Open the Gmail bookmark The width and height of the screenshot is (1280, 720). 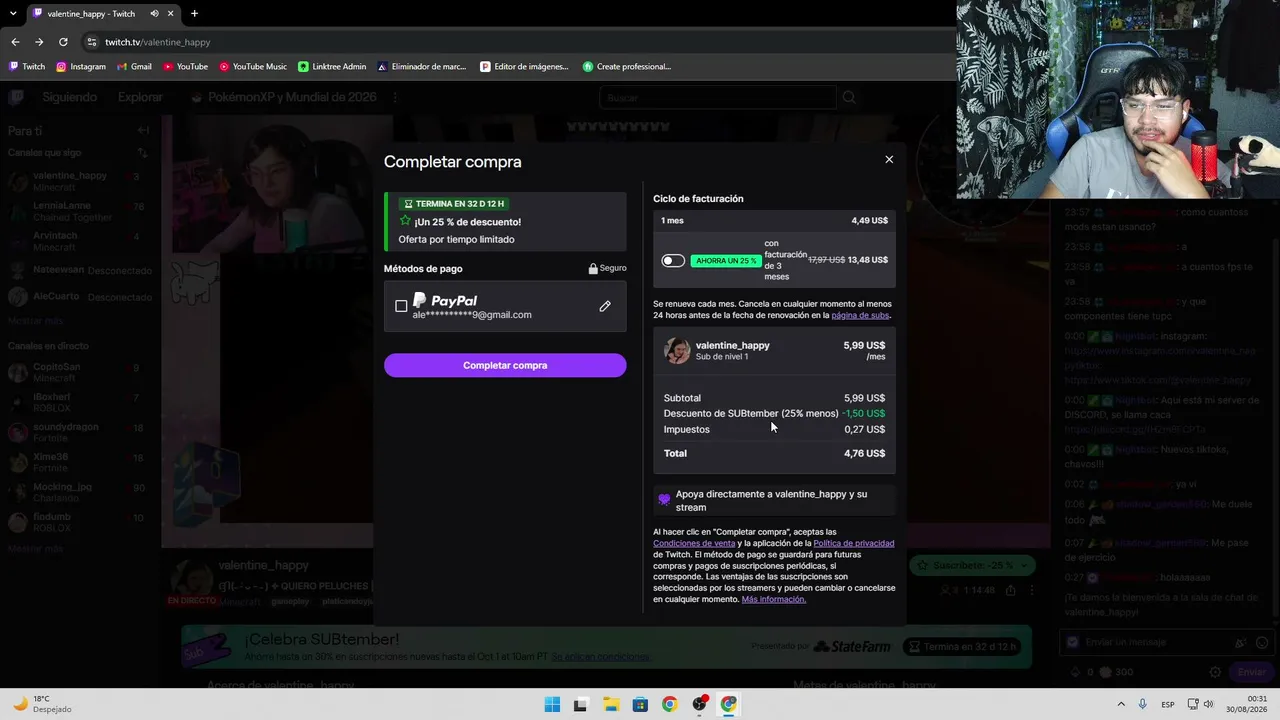point(134,67)
